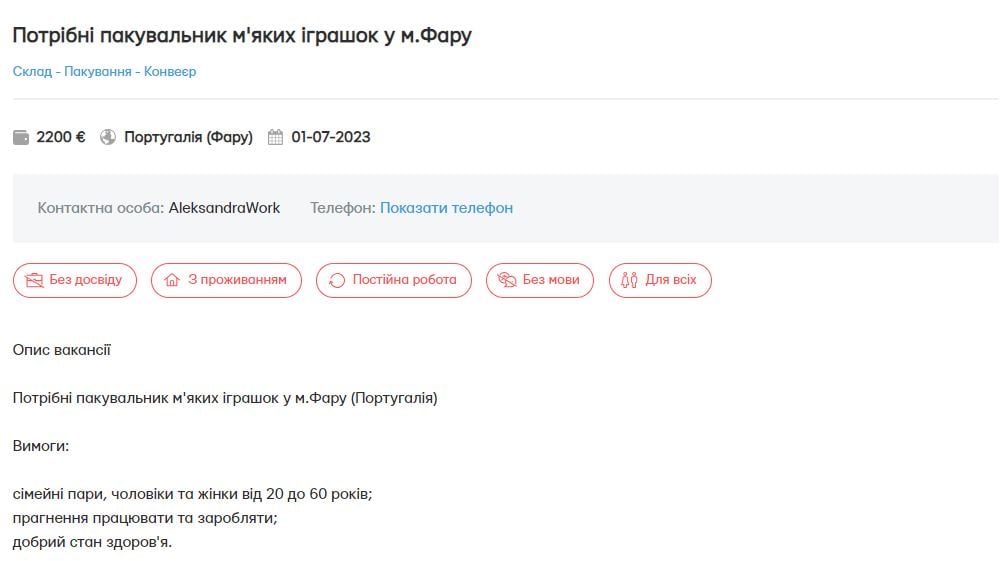Reveal phone via Показати телефон link
This screenshot has width=1005, height=561.
(446, 208)
